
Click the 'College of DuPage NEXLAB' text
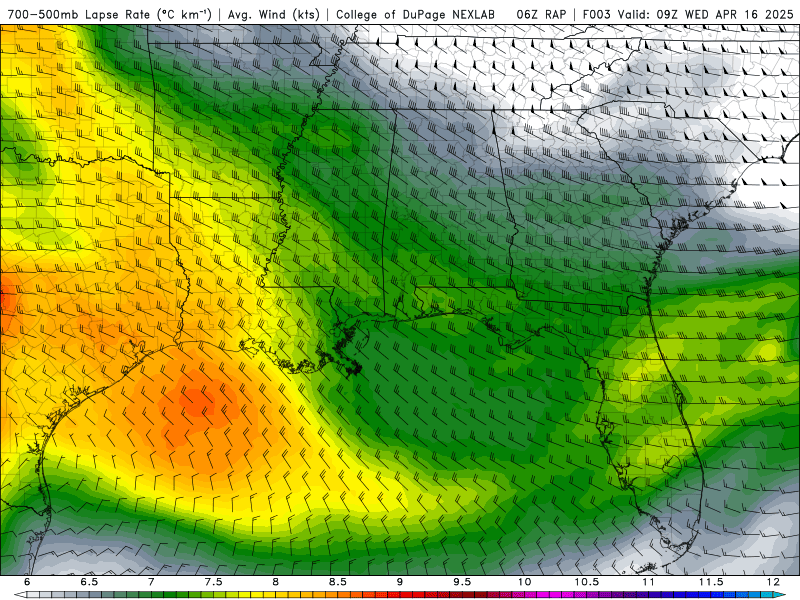[x=415, y=15]
